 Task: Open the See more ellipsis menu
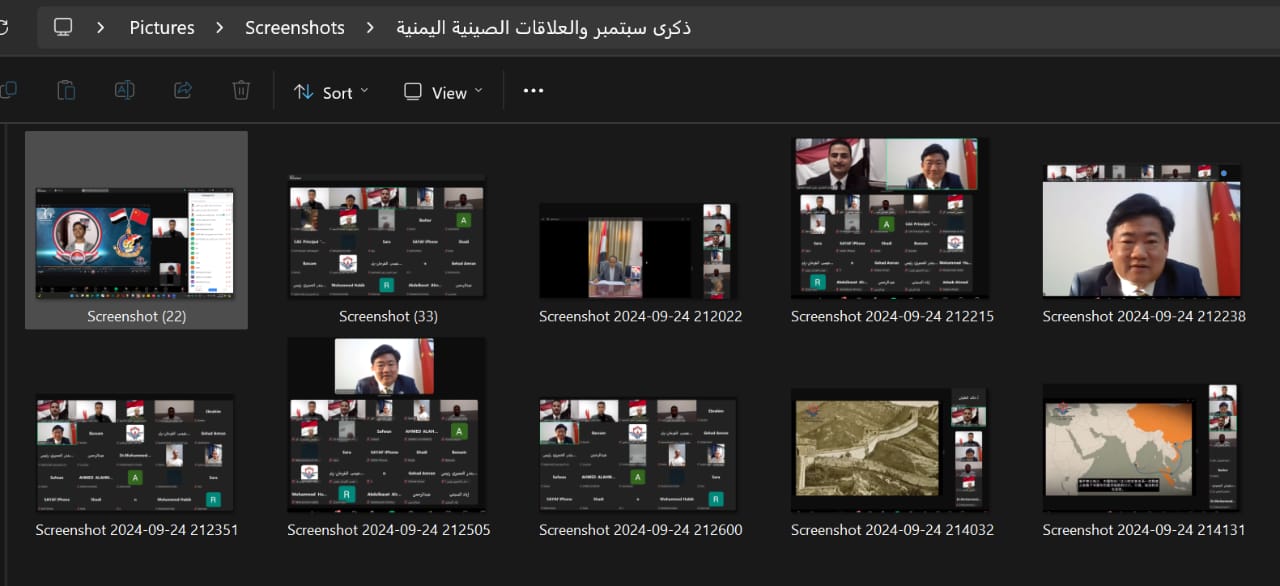point(533,91)
